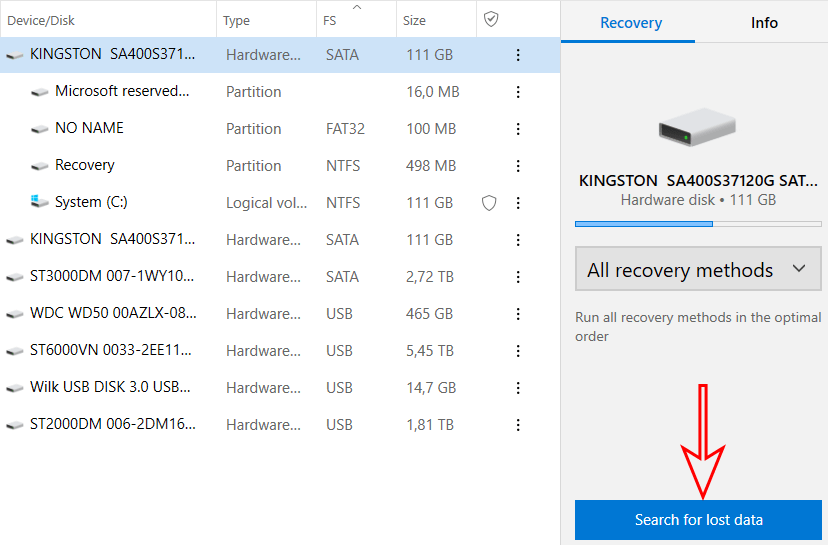Open the three-dot menu for Microsoft reserved partition
Screen dimensions: 828x545
coord(518,92)
